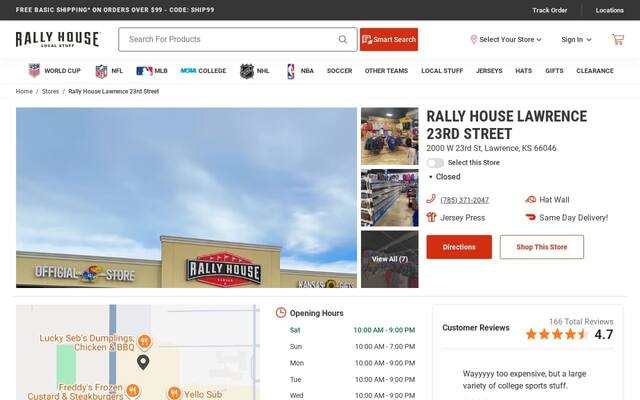Click the Smart Search icon
The width and height of the screenshot is (640, 400).
[367, 40]
